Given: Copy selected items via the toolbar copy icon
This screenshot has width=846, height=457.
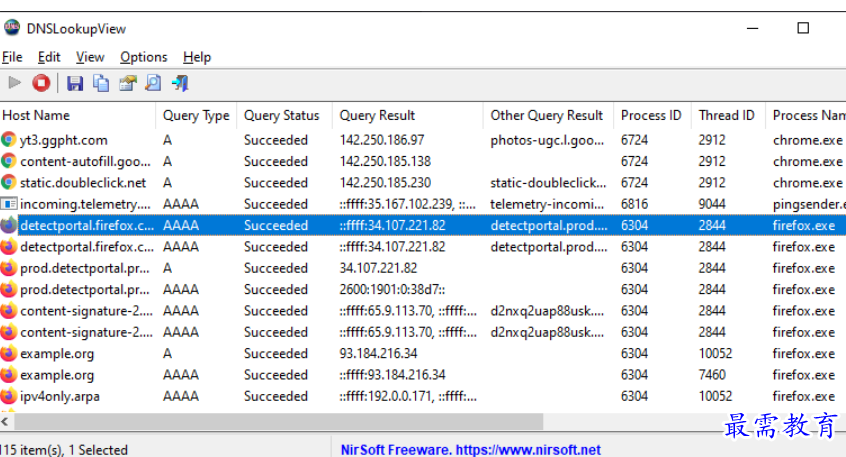Looking at the screenshot, I should tap(101, 83).
